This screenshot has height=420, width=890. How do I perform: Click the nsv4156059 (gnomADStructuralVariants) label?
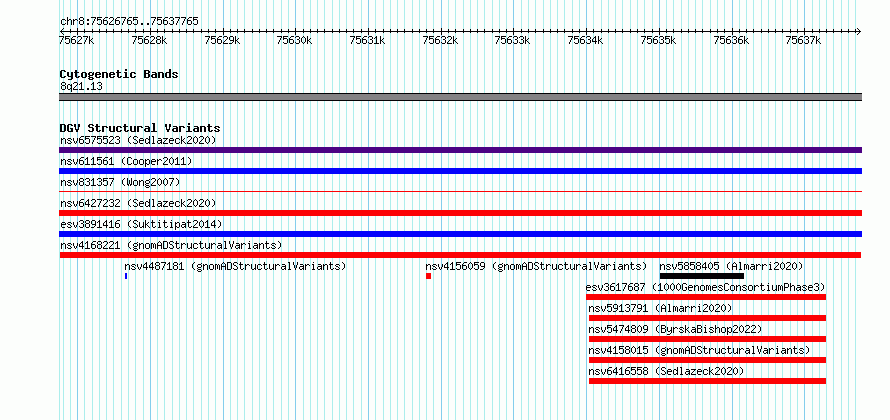point(536,266)
